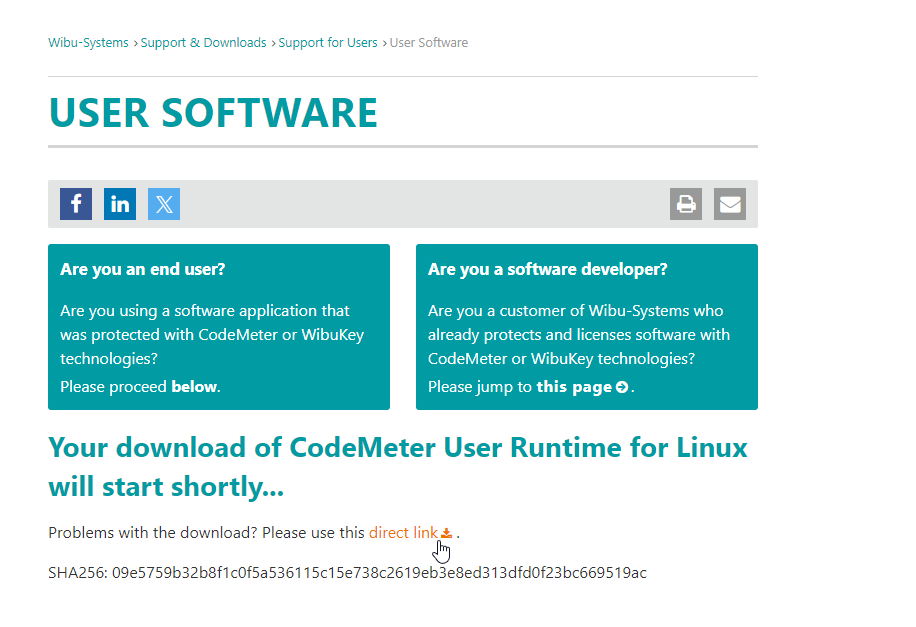Go to Support & Downloads breadcrumb

point(203,43)
